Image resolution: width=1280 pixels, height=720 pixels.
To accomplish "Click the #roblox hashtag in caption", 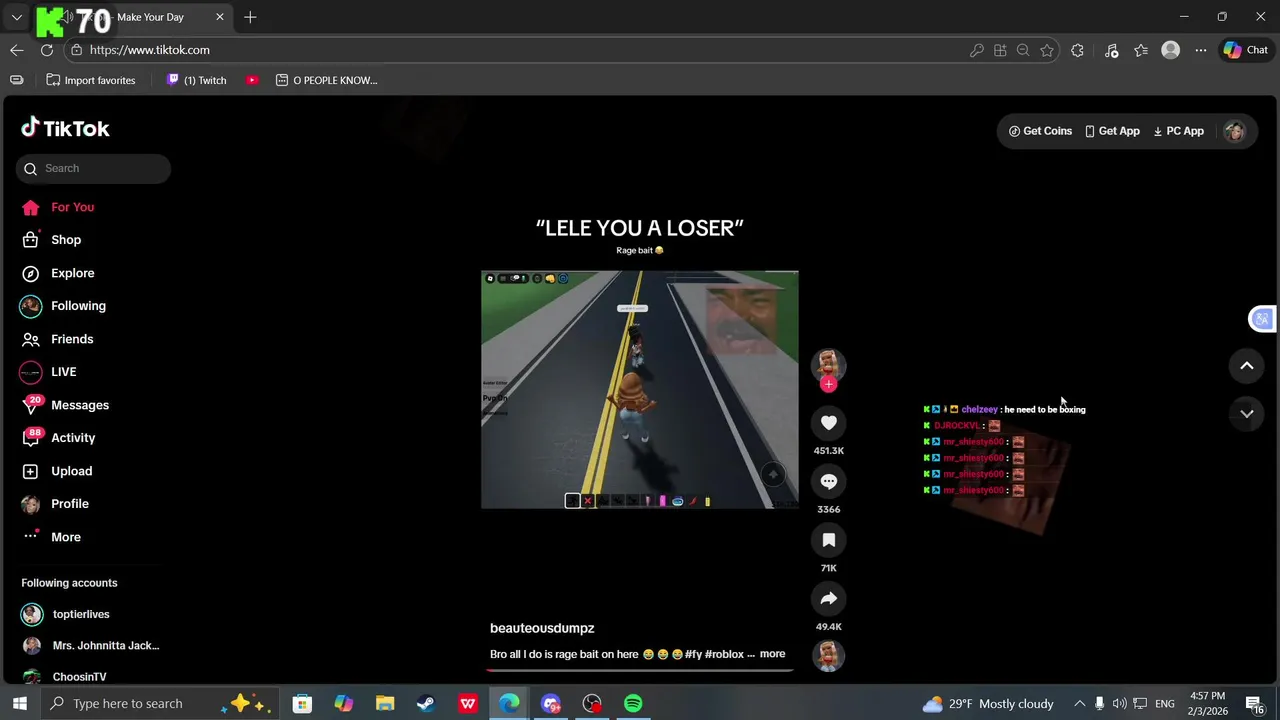I will 724,654.
